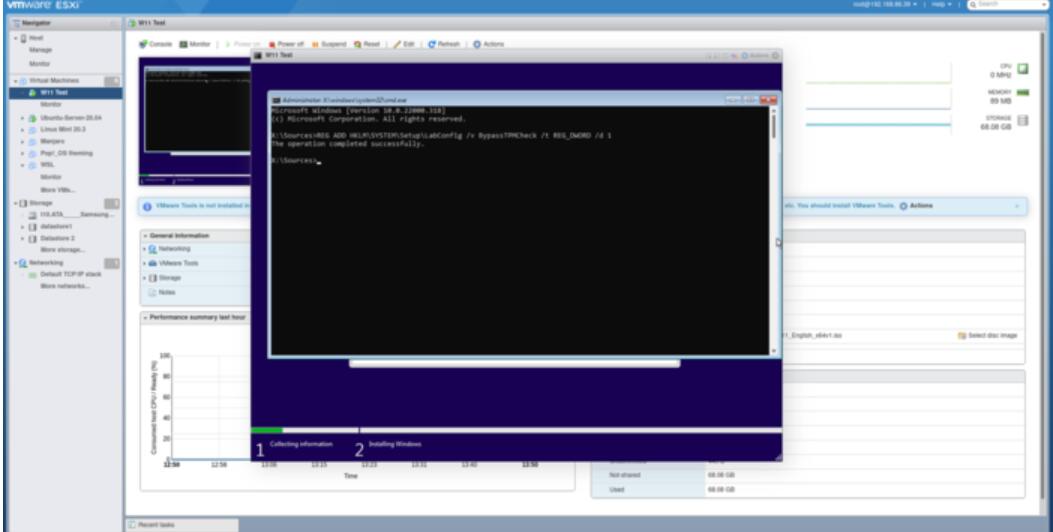Open Manage under Host
Screen dimensions: 1053x532
pyautogui.click(x=40, y=50)
